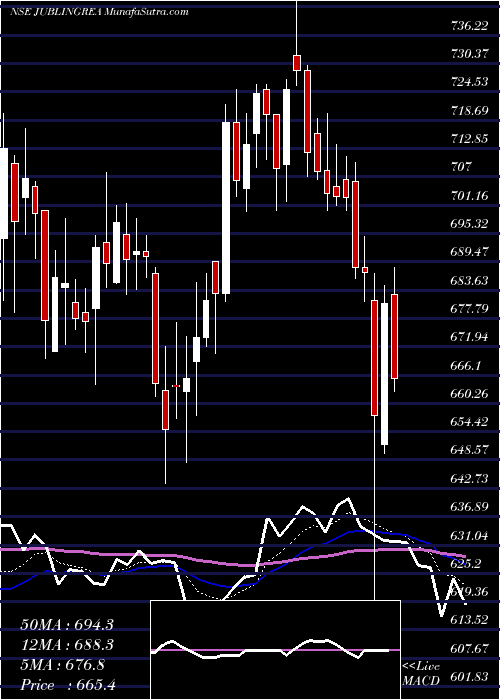Viewport: 500px width, 700px height.
Task: Click the 701.16 price axis label
Action: pos(469,196)
